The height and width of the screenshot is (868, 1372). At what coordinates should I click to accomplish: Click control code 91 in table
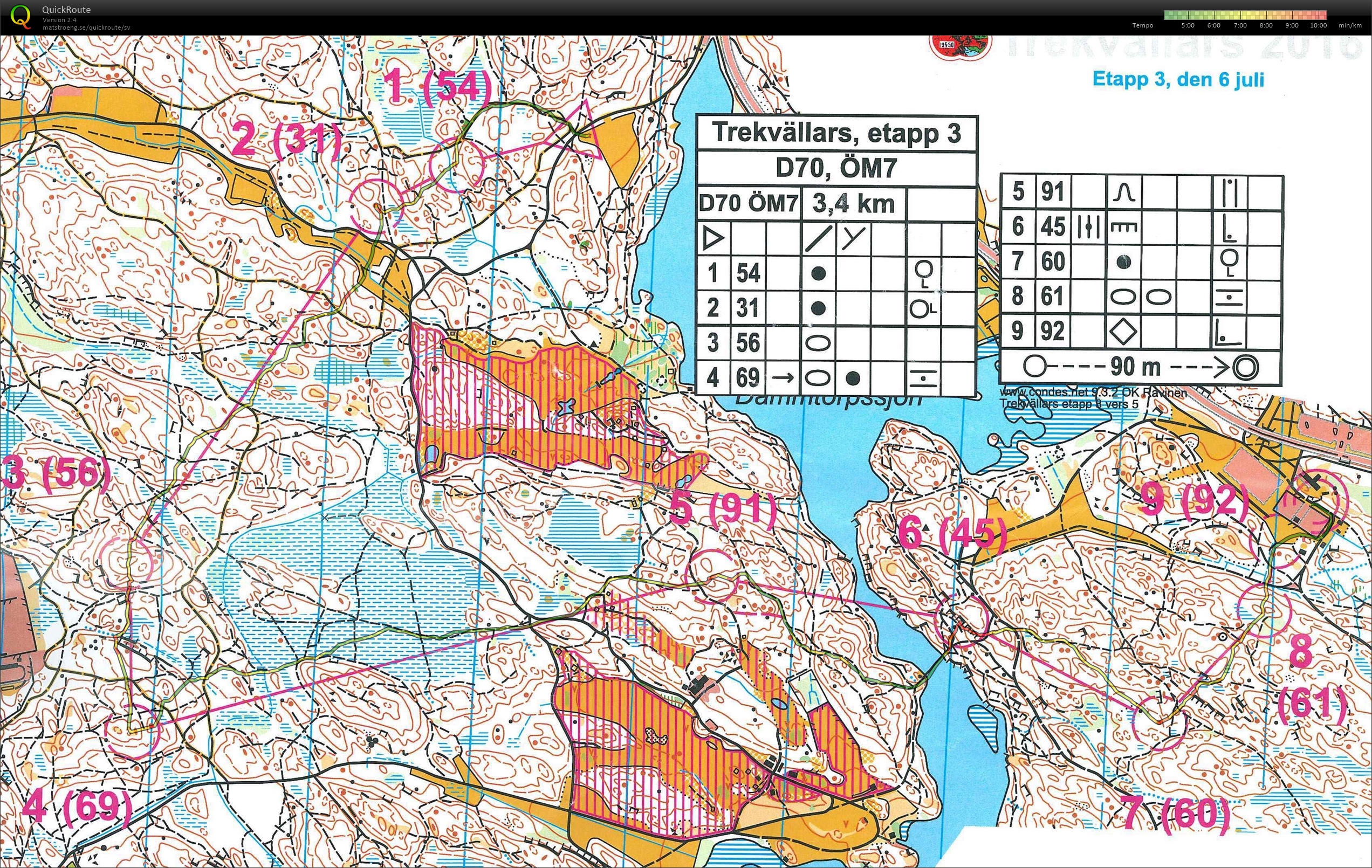[x=1053, y=192]
